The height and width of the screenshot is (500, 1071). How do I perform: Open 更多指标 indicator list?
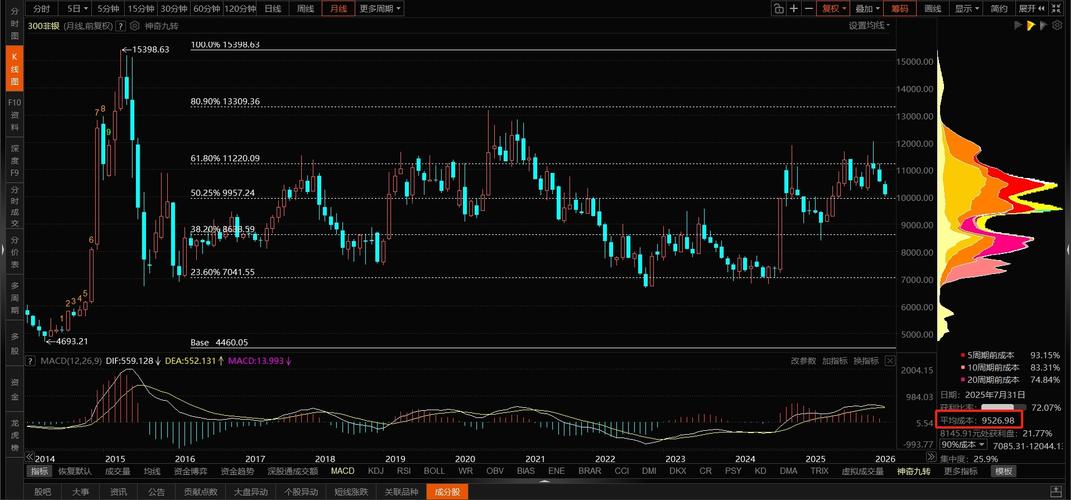(x=961, y=471)
